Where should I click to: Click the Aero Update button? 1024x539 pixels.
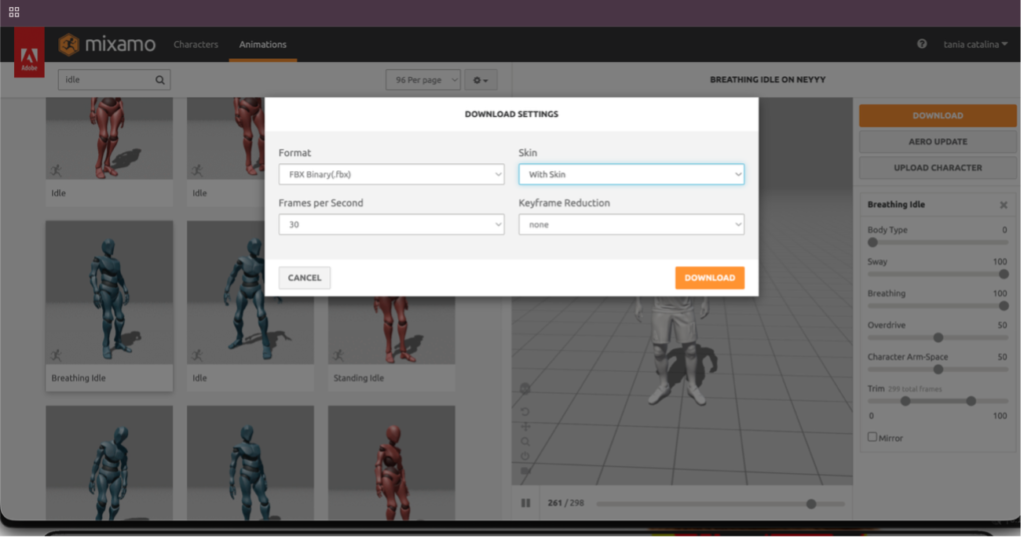(937, 142)
